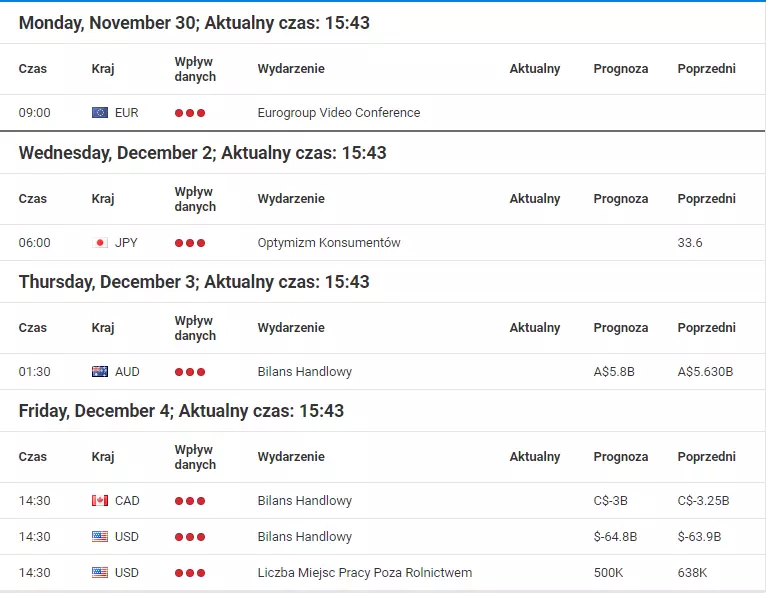766x593 pixels.
Task: Click the US flag in Bilans Handlowy row
Action: point(100,537)
